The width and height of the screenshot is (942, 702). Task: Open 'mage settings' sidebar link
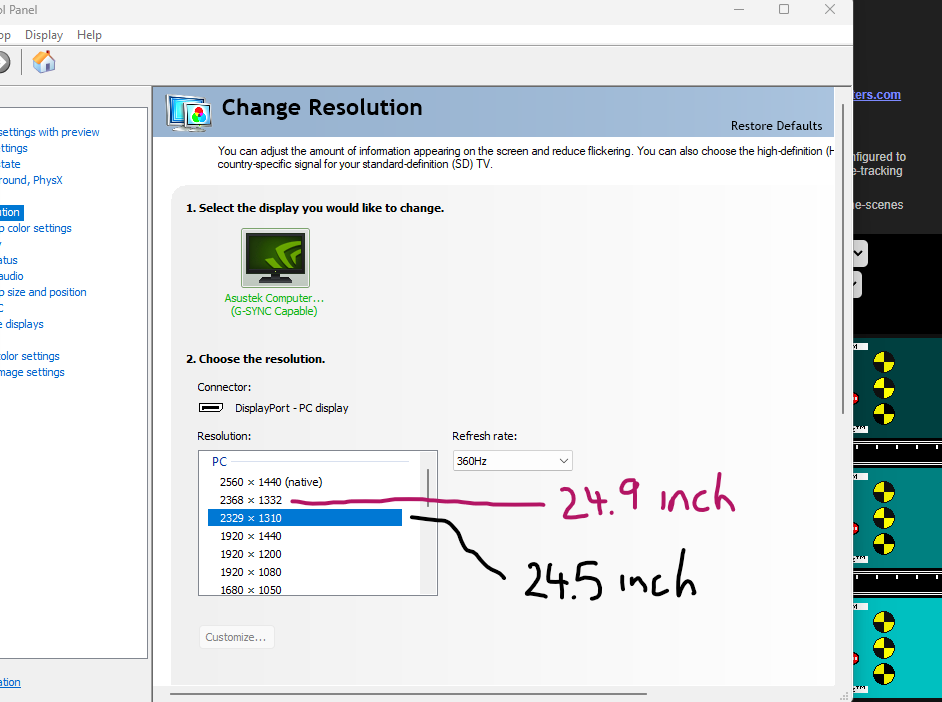[x=32, y=372]
